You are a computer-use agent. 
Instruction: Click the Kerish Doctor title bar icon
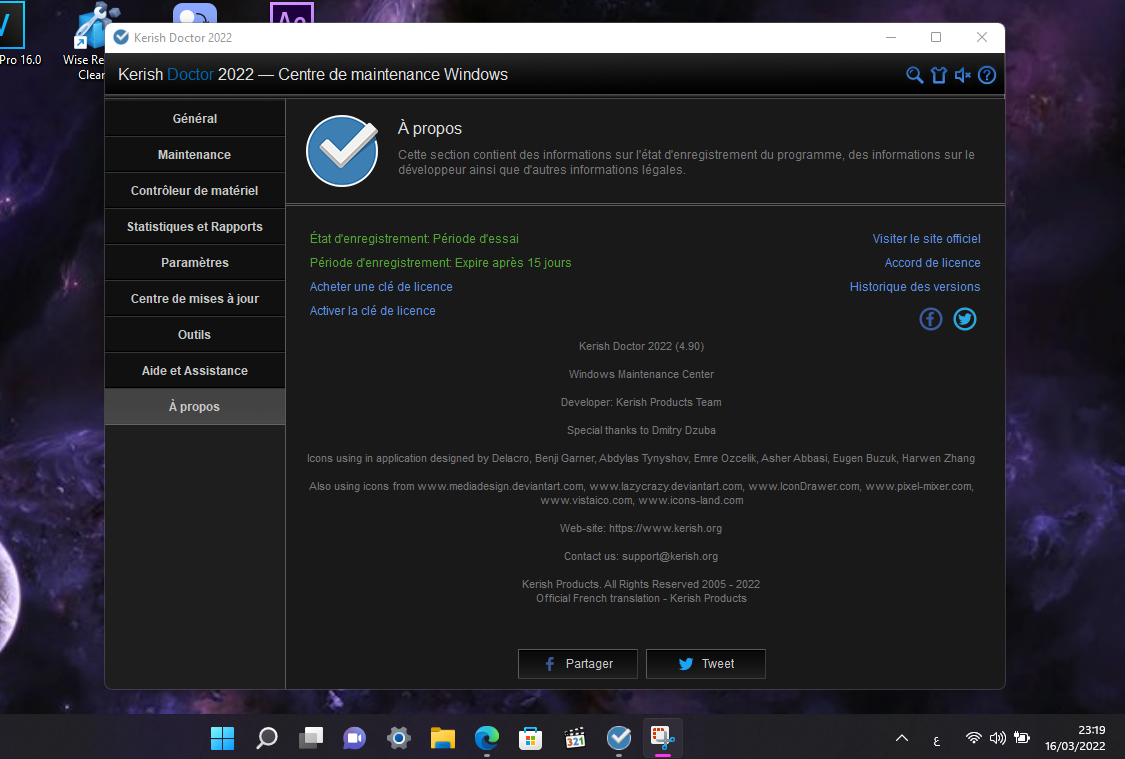[121, 37]
